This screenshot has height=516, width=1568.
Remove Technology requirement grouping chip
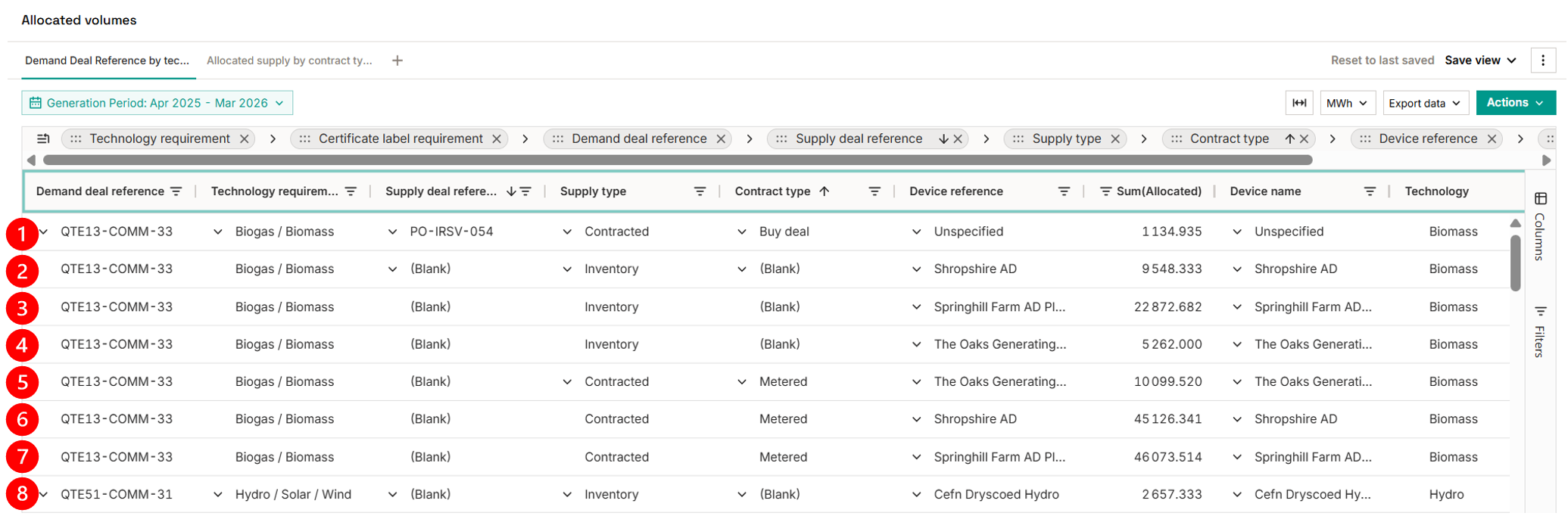tap(245, 139)
